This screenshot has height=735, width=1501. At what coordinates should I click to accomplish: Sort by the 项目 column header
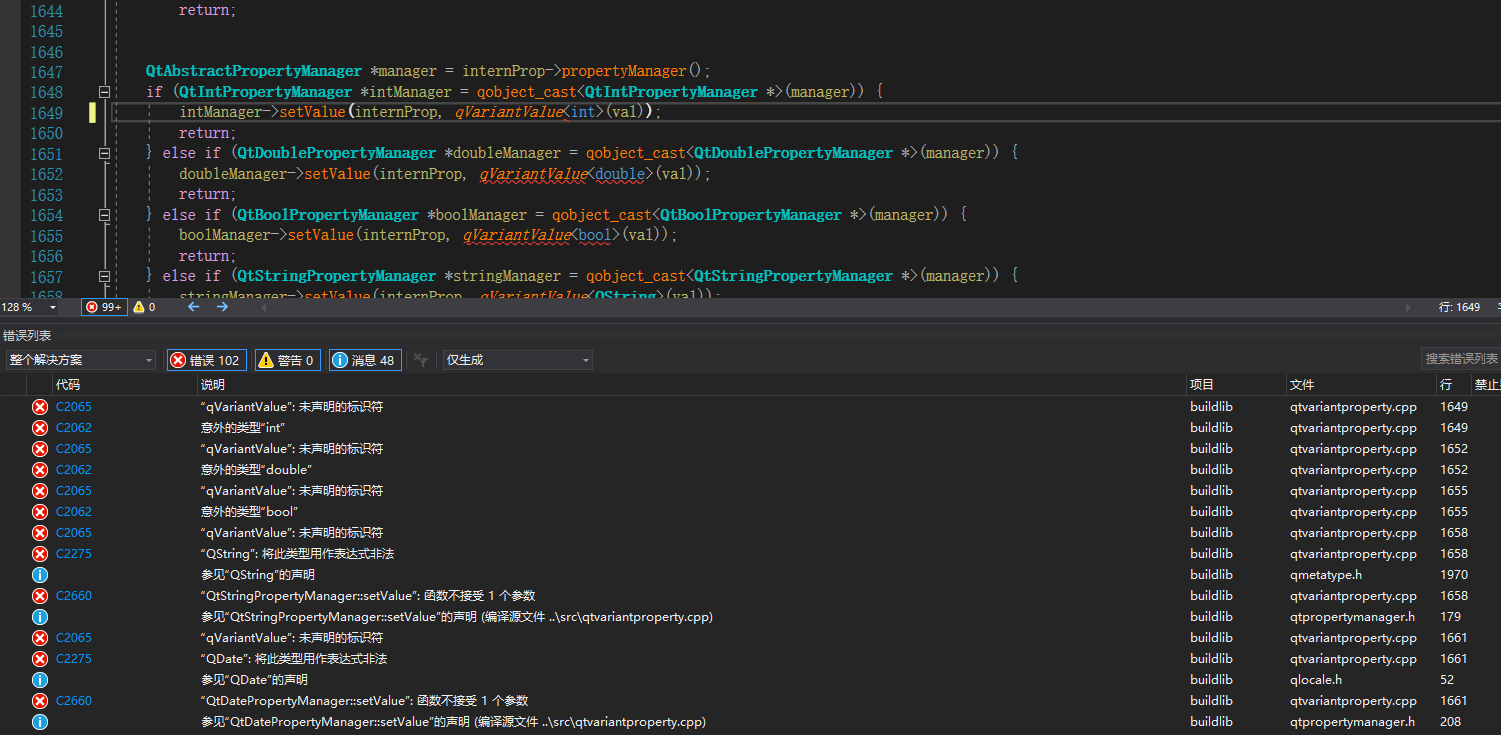click(x=1202, y=385)
